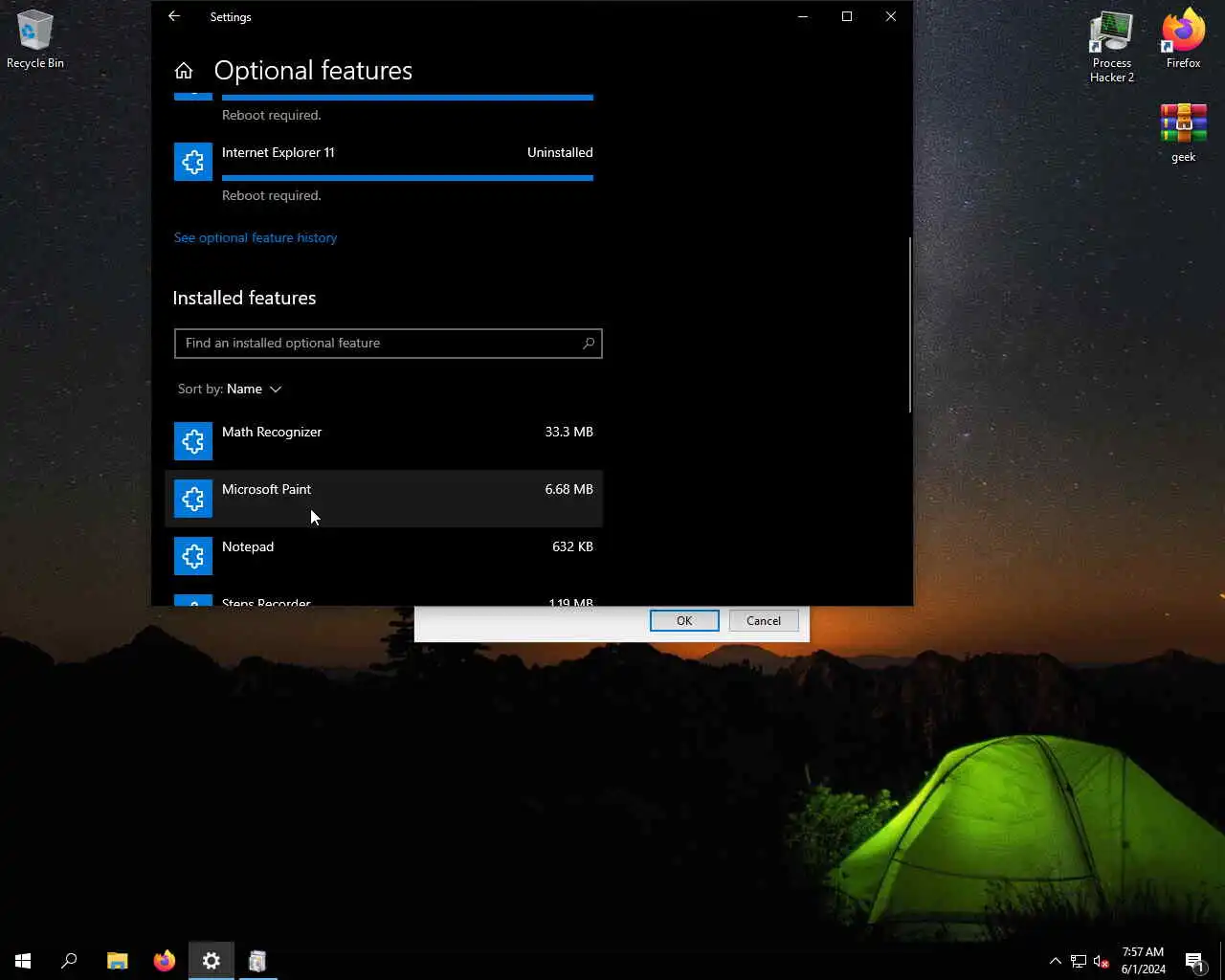Open File Explorer from the taskbar
This screenshot has height=980, width=1225.
click(118, 961)
